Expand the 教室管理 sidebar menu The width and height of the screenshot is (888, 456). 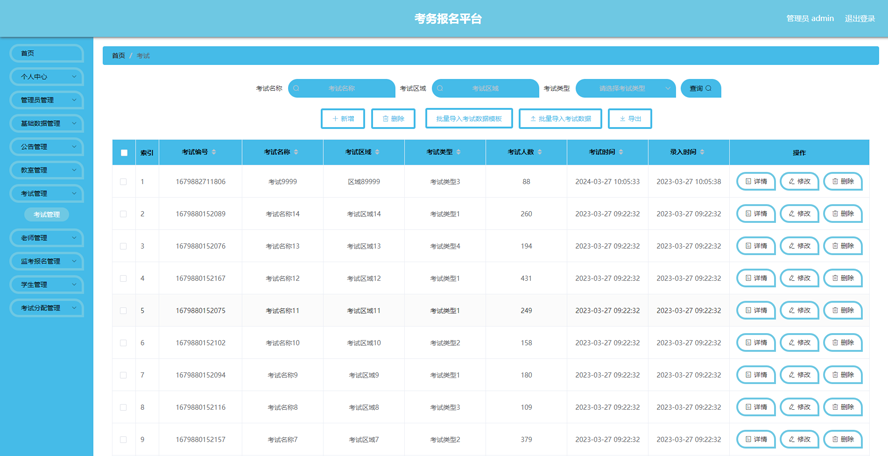pyautogui.click(x=46, y=170)
